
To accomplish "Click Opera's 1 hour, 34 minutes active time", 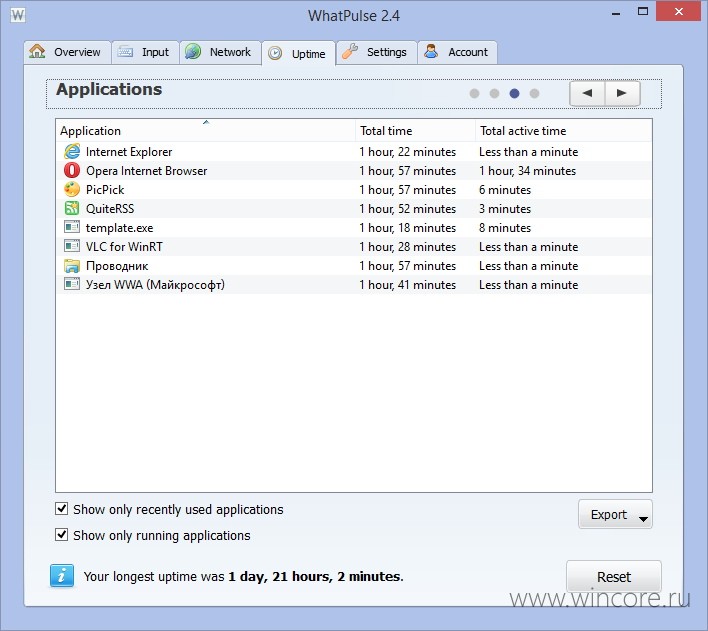I will tap(527, 171).
